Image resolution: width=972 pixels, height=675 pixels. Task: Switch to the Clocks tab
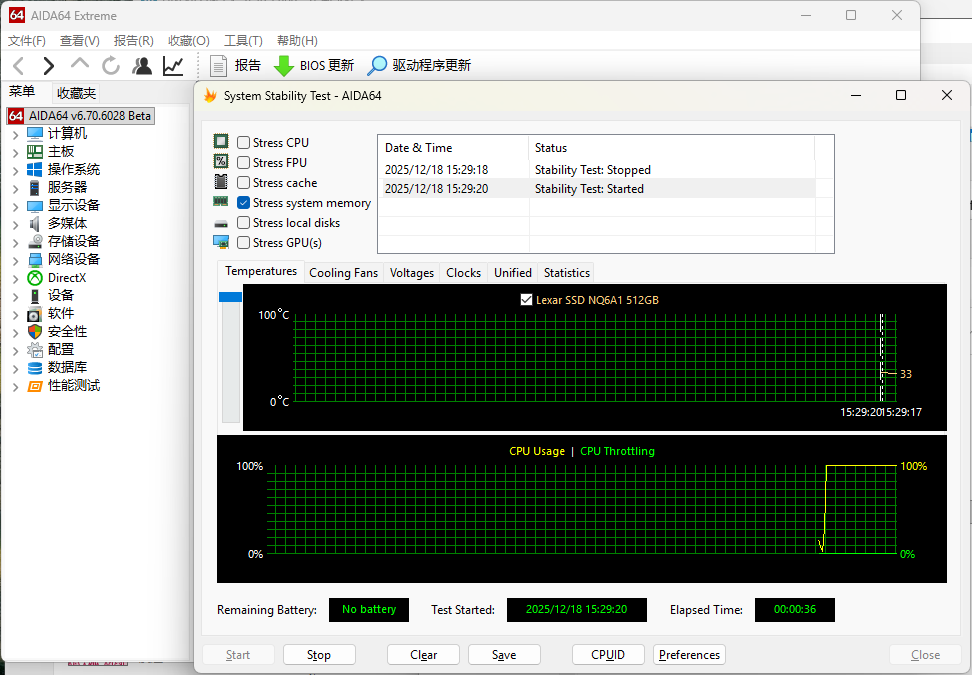coord(463,273)
